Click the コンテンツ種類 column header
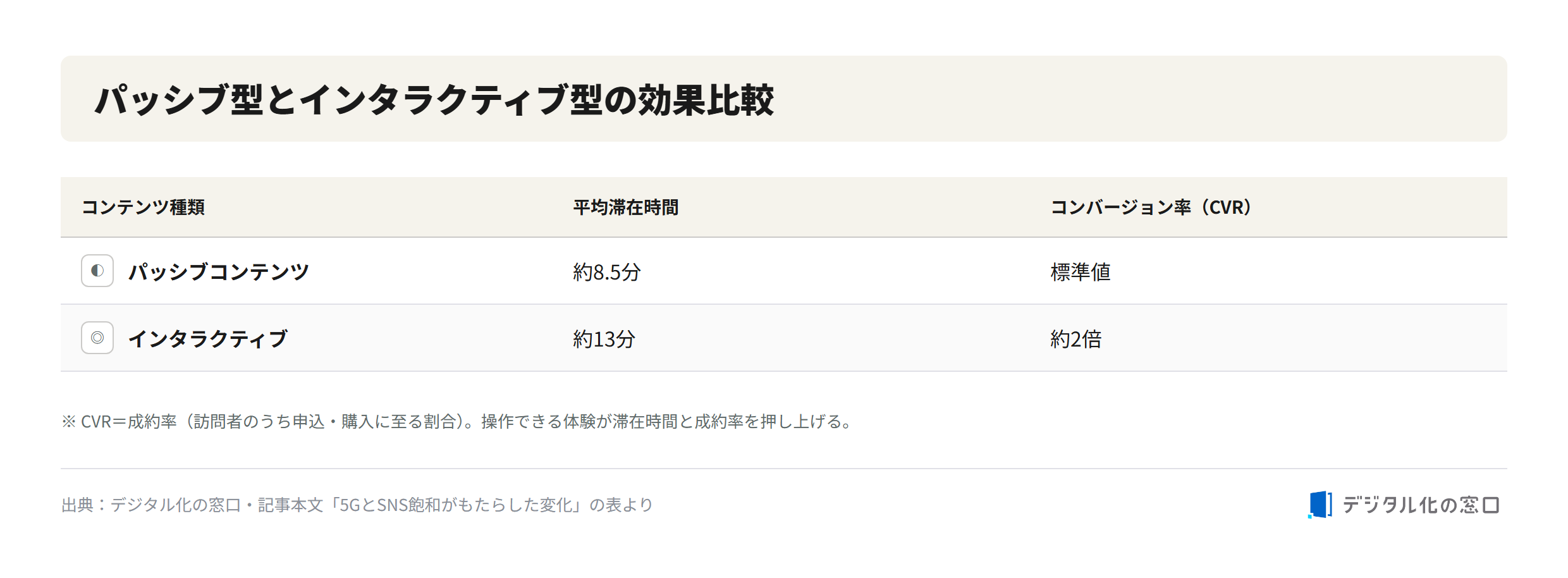 pyautogui.click(x=144, y=207)
